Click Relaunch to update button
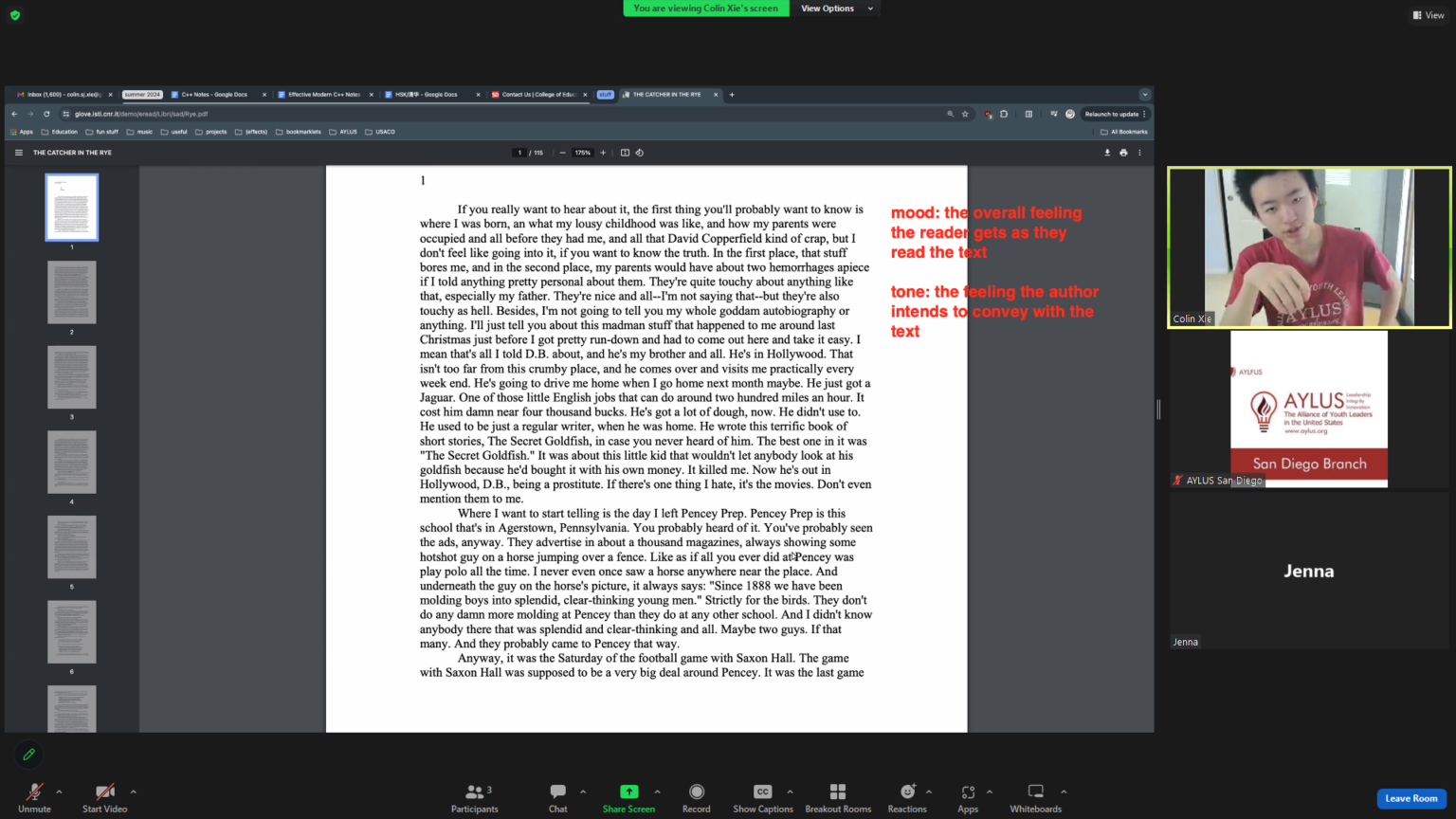Viewport: 1456px width, 819px height. tap(1116, 114)
